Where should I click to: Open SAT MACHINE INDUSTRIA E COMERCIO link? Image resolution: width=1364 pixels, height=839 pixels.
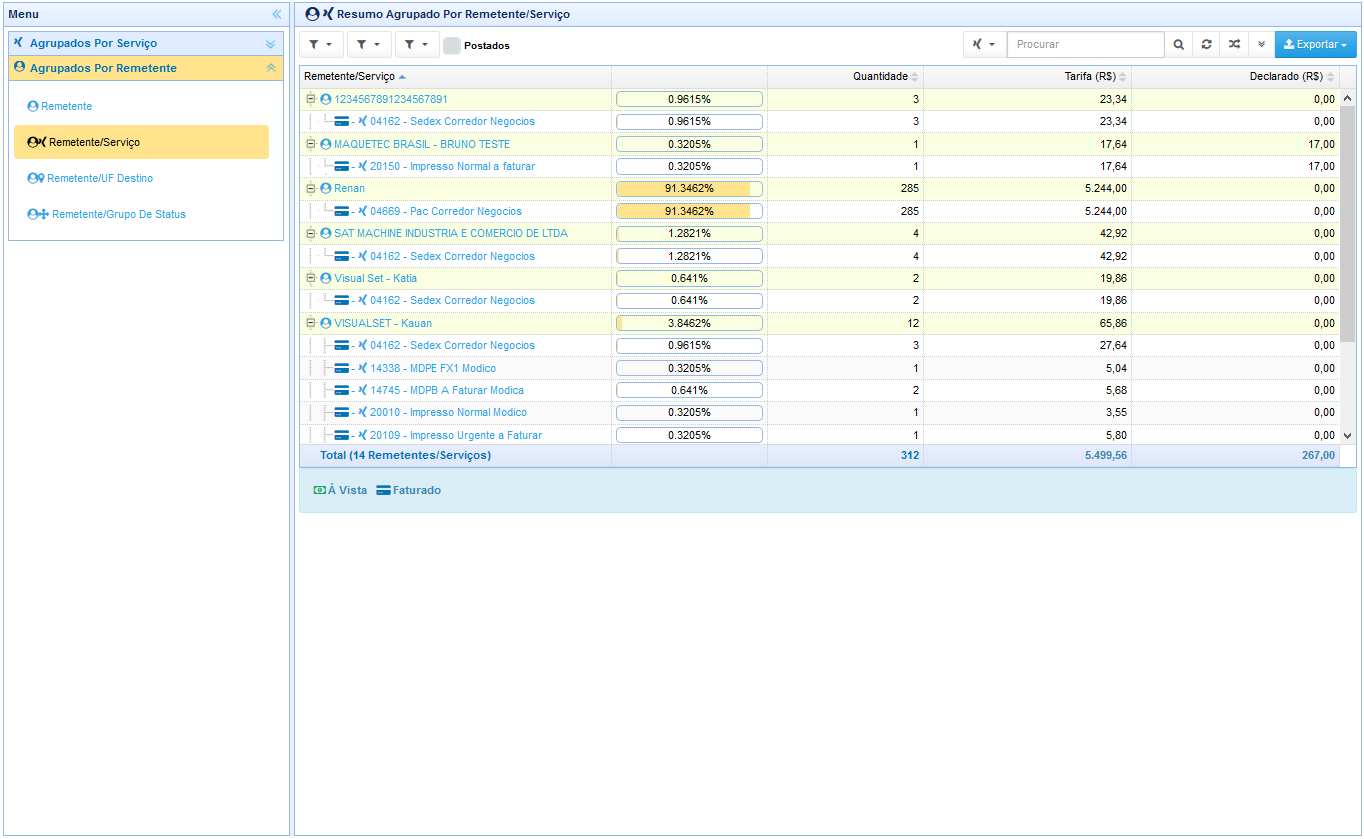[450, 233]
